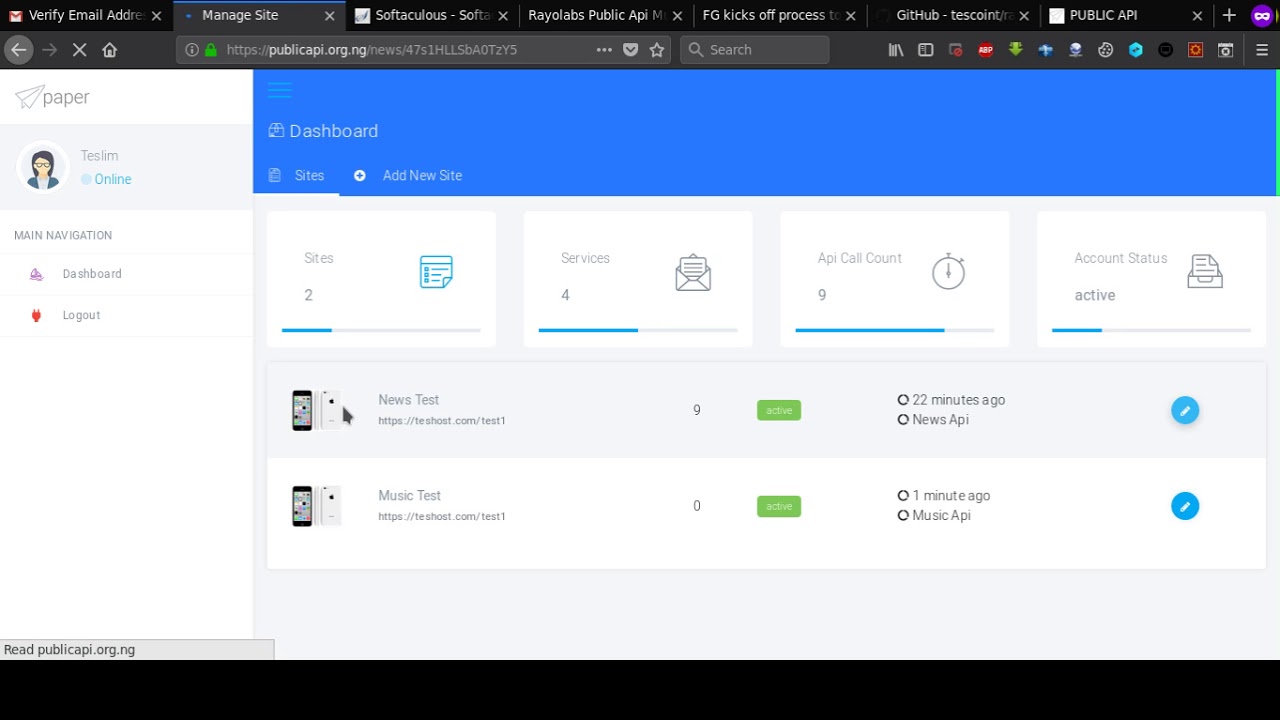Switch to Softaculous browser tab
The image size is (1280, 720).
click(432, 15)
